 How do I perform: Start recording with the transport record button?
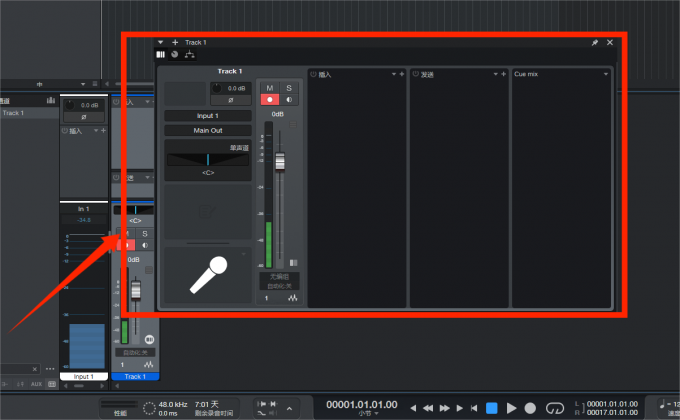point(530,408)
